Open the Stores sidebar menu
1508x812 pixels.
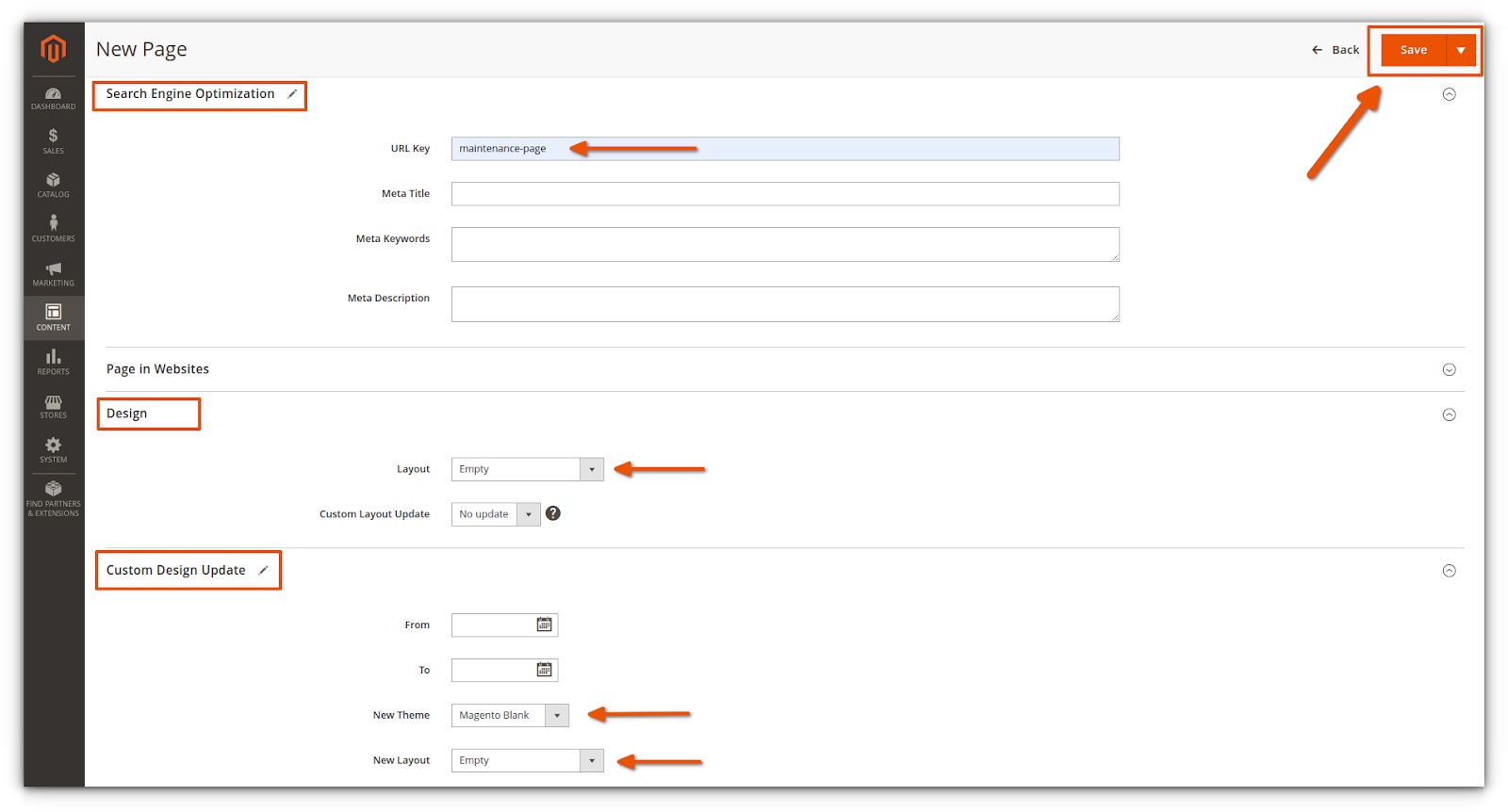tap(54, 406)
